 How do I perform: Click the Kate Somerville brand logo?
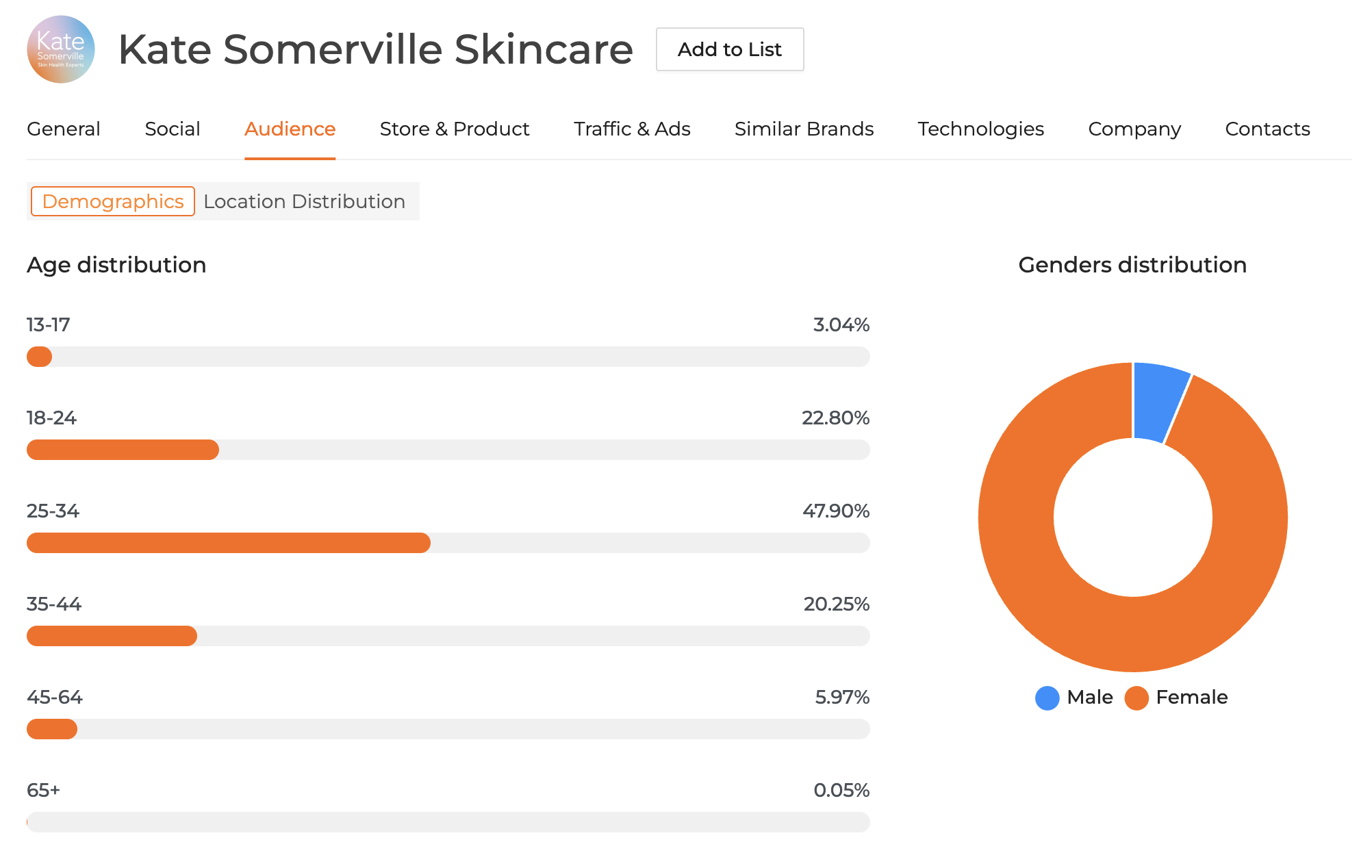(61, 49)
